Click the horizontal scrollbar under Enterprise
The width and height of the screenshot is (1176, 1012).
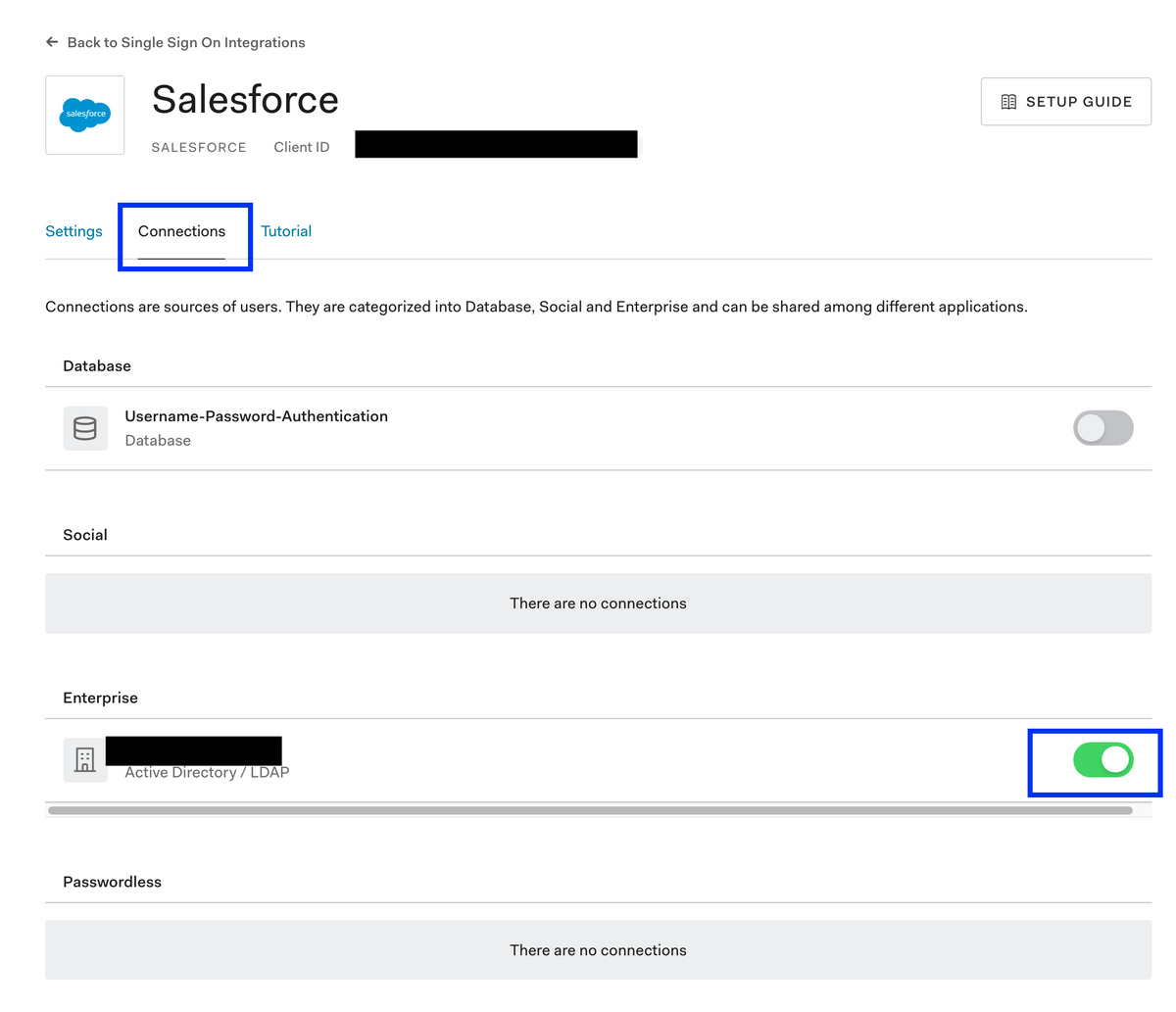[x=590, y=810]
